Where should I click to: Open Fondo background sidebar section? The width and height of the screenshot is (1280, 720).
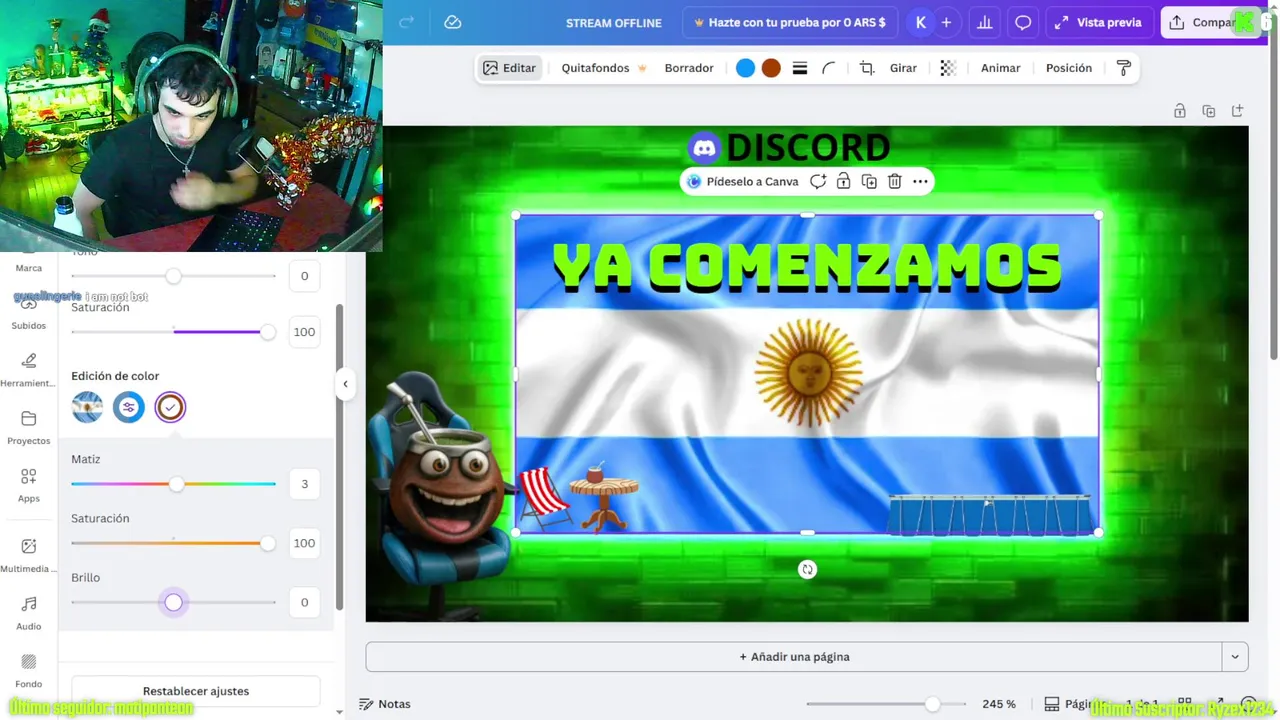[x=29, y=670]
